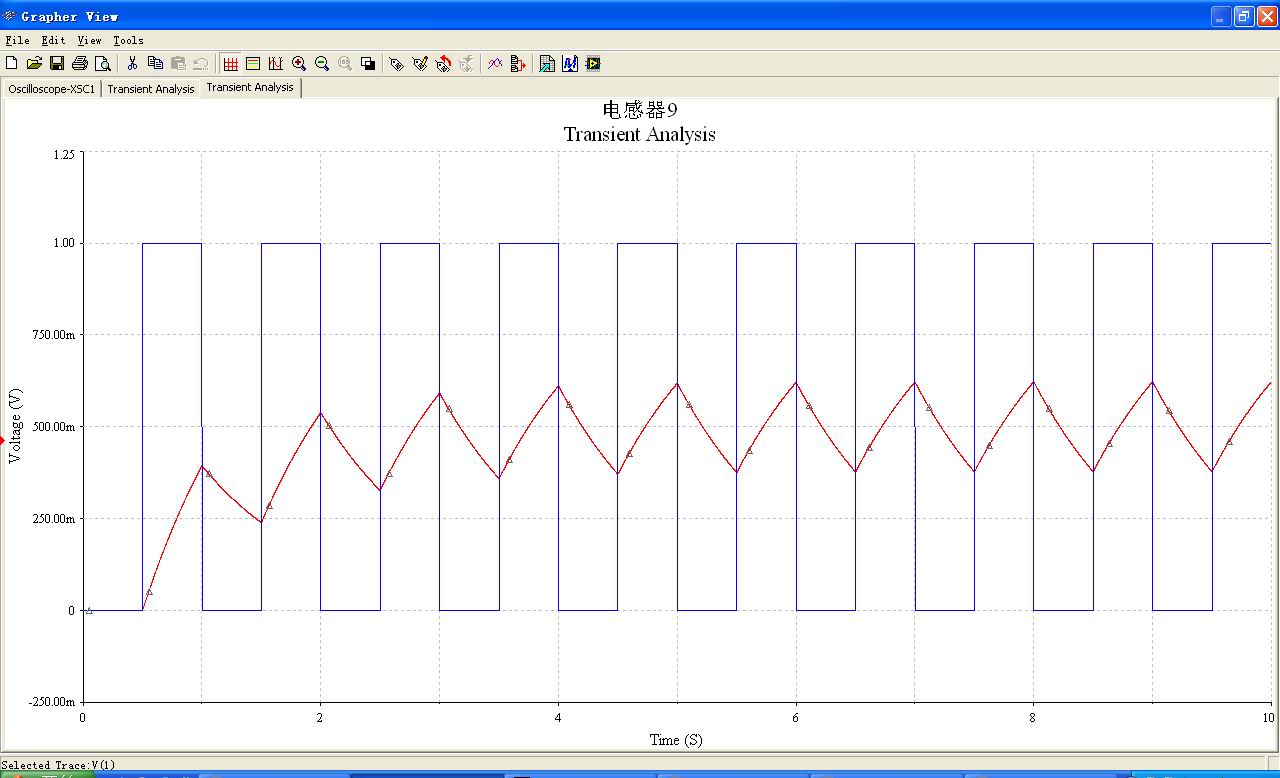This screenshot has width=1280, height=778.
Task: Click the '1.25' voltage tick label
Action: pos(62,153)
